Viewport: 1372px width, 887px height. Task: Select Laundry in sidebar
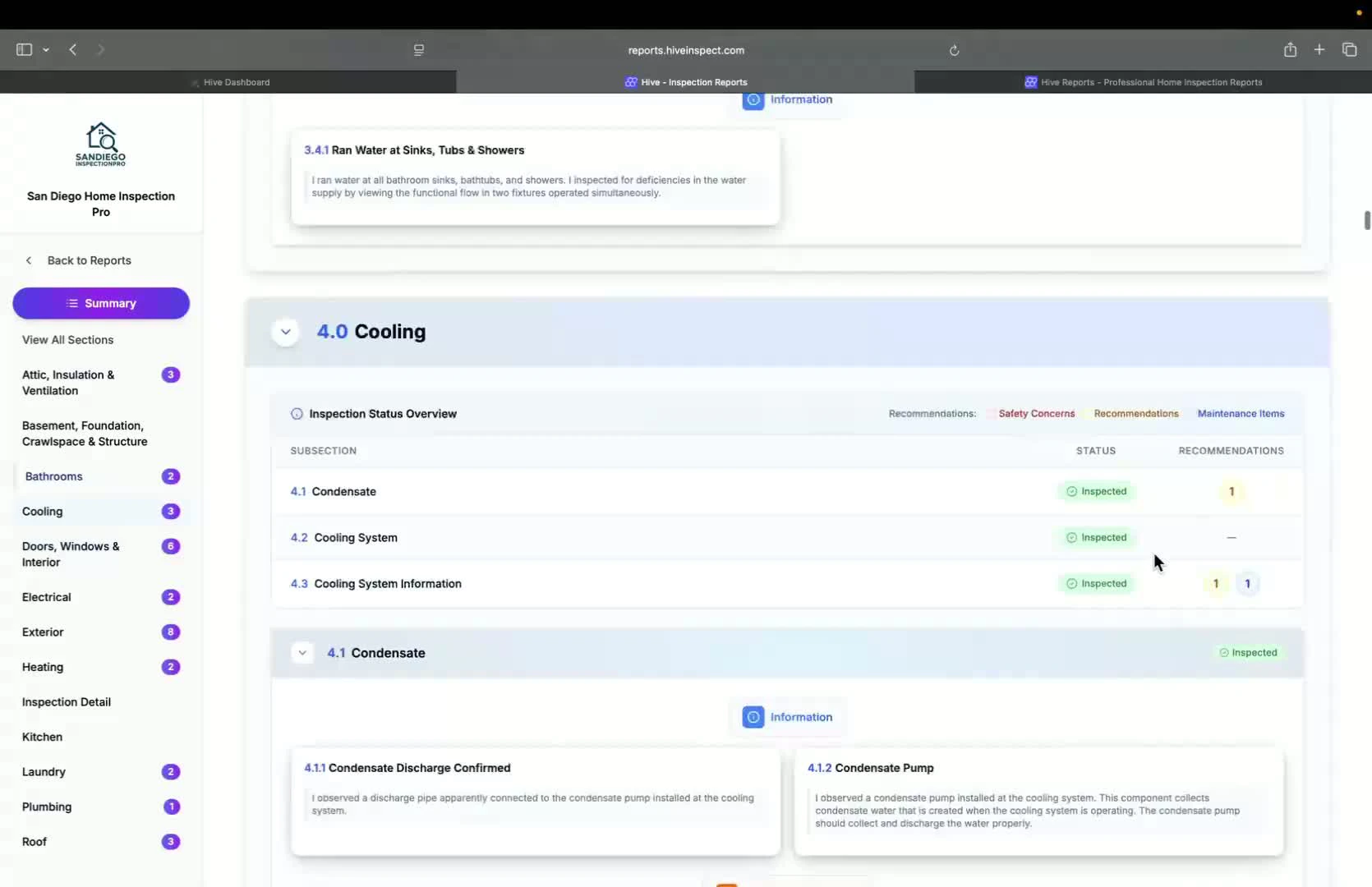point(101,772)
